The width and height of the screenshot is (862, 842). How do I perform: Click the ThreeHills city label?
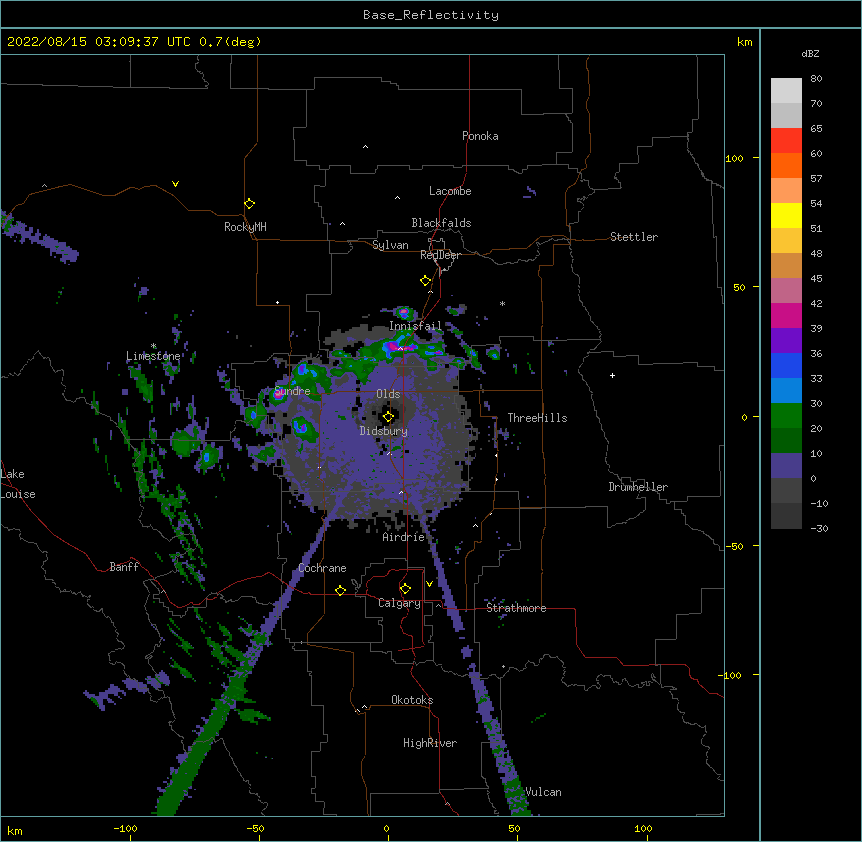[x=537, y=418]
